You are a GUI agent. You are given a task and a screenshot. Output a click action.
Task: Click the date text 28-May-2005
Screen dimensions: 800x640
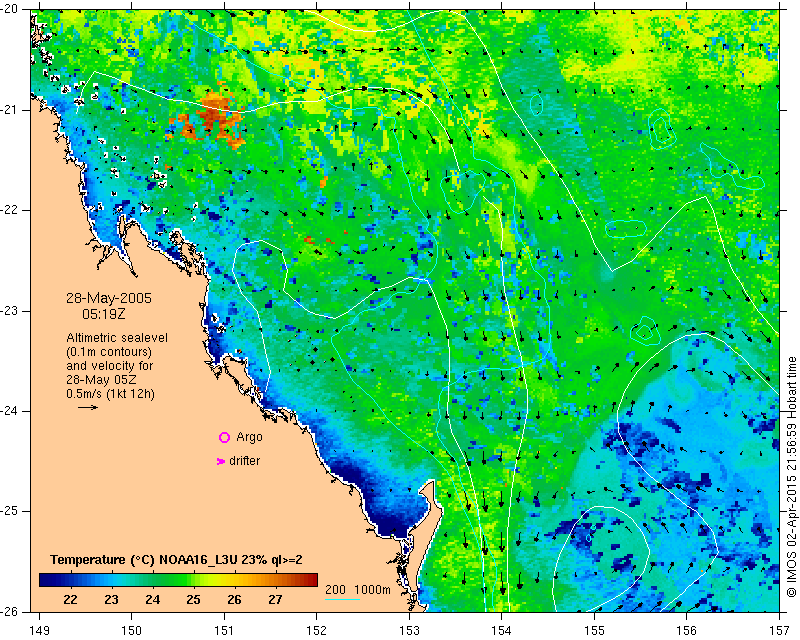109,298
